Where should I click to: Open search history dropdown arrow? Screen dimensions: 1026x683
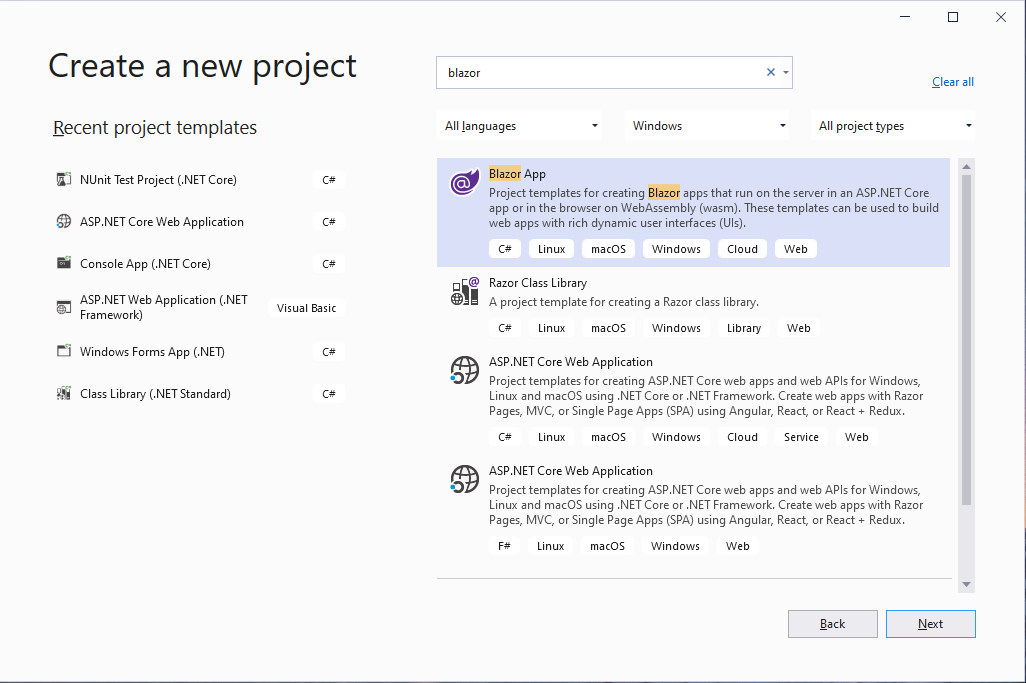click(x=786, y=72)
